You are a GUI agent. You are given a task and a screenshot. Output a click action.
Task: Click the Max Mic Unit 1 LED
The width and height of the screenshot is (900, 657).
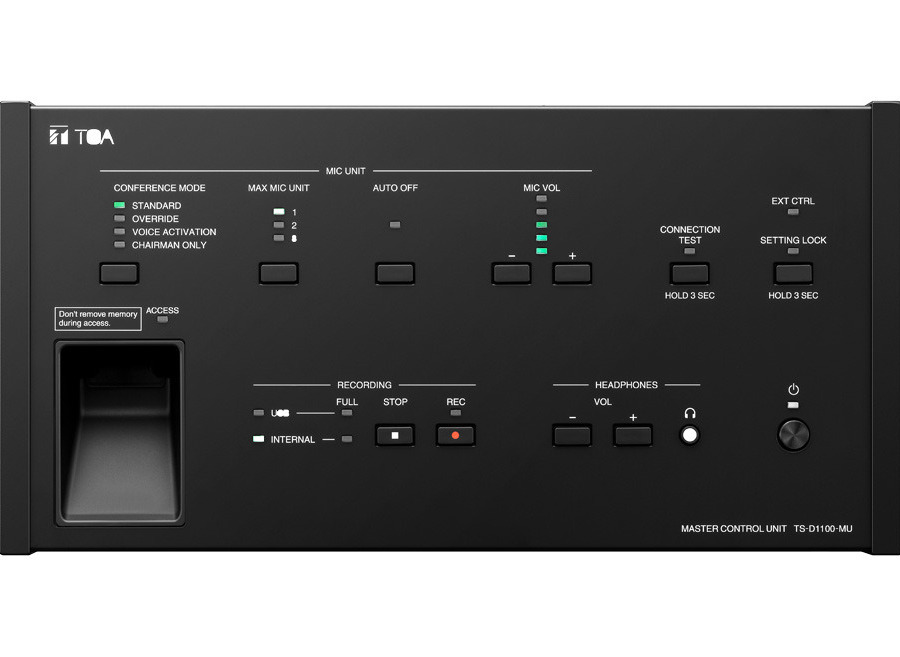click(279, 212)
